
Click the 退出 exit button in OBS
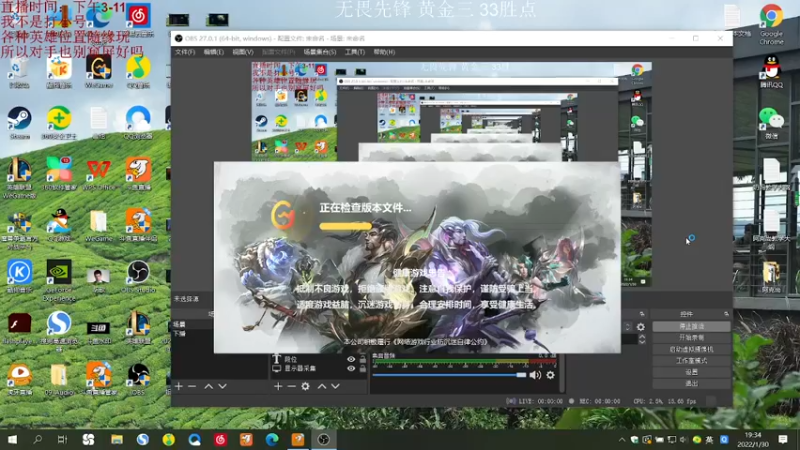point(691,383)
